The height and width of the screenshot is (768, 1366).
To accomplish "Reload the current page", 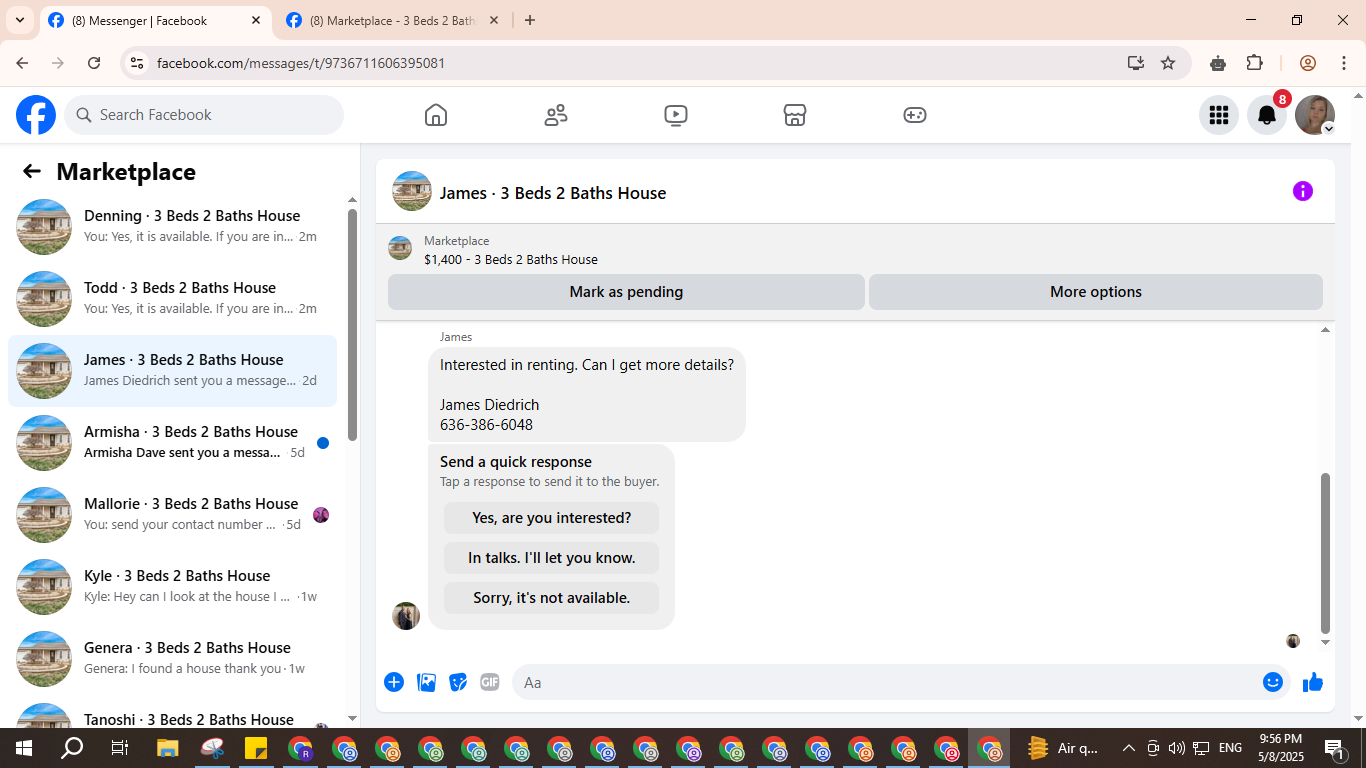I will click(94, 63).
